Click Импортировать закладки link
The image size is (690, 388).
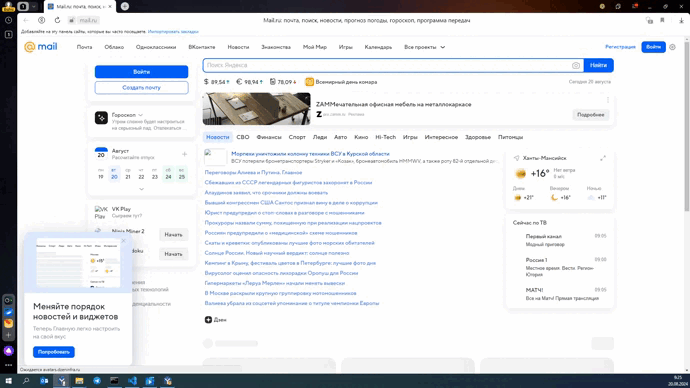coord(173,32)
